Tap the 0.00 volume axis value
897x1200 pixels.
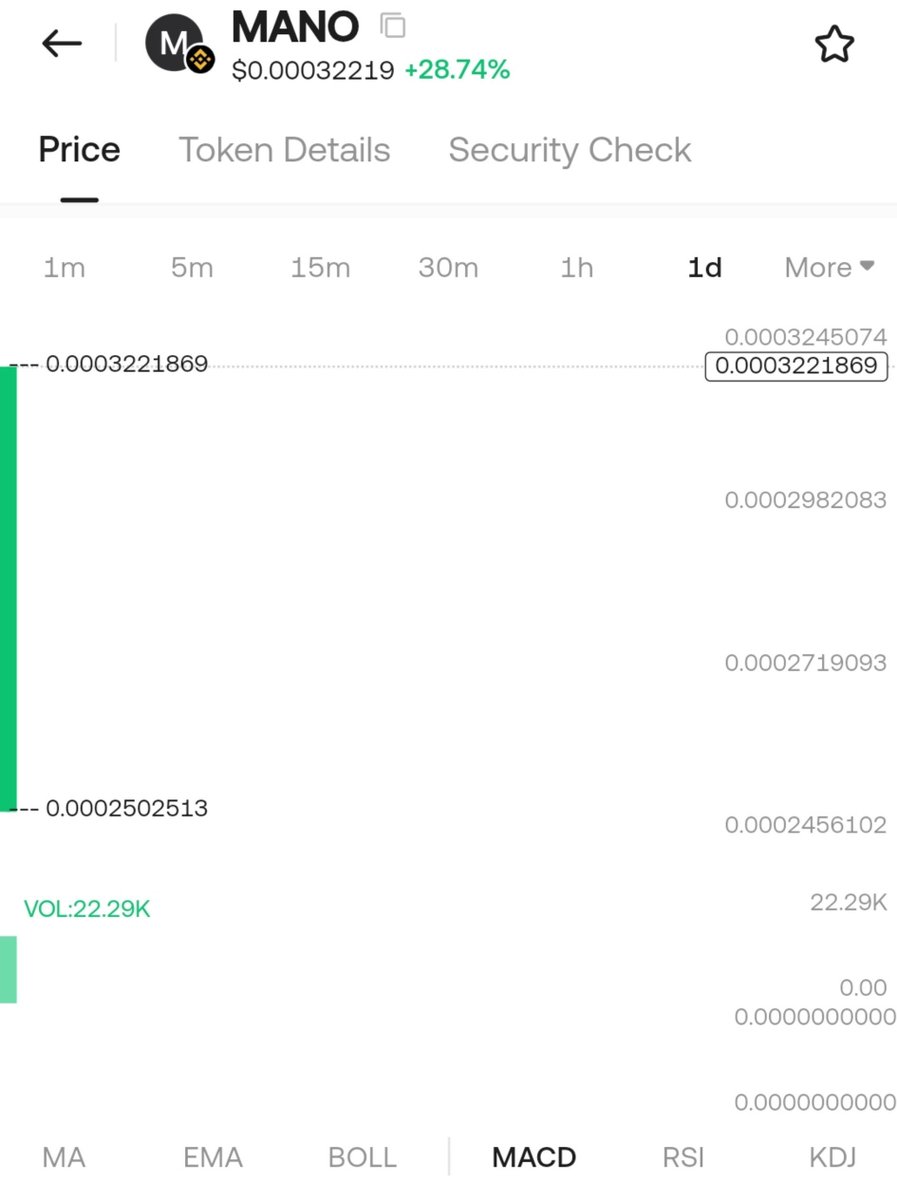pos(863,988)
